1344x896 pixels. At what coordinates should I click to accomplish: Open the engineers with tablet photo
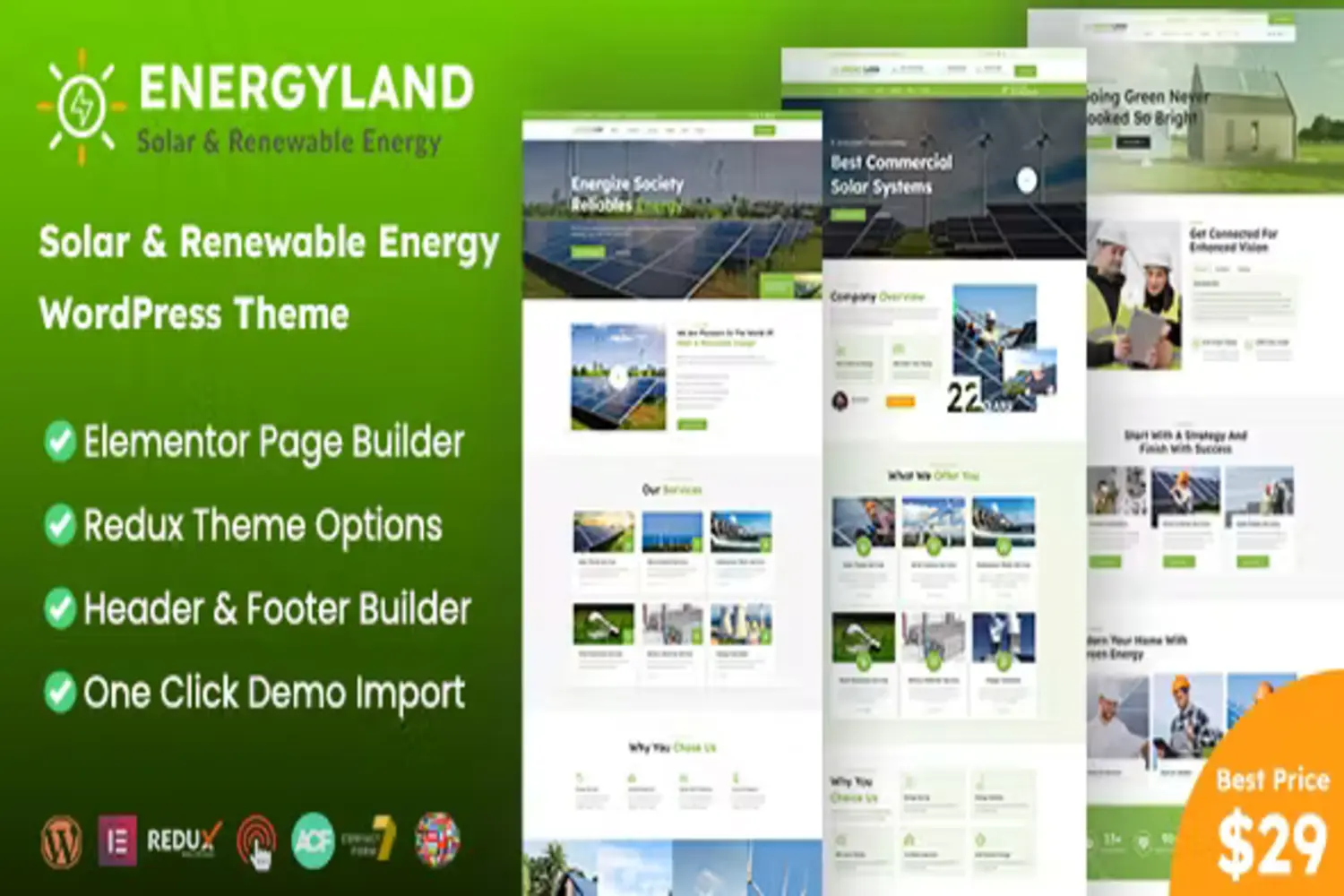[x=1133, y=296]
